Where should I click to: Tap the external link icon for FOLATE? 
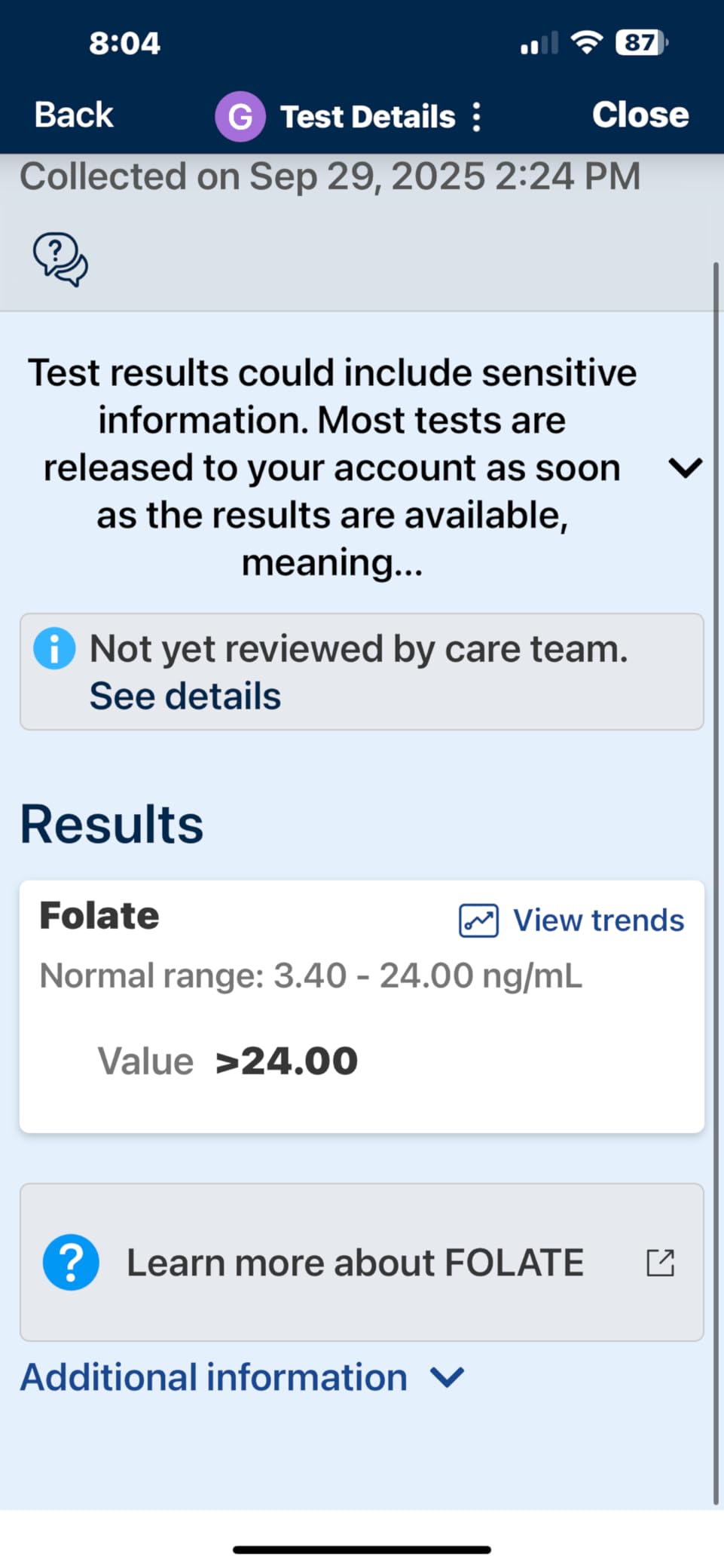pos(660,1262)
